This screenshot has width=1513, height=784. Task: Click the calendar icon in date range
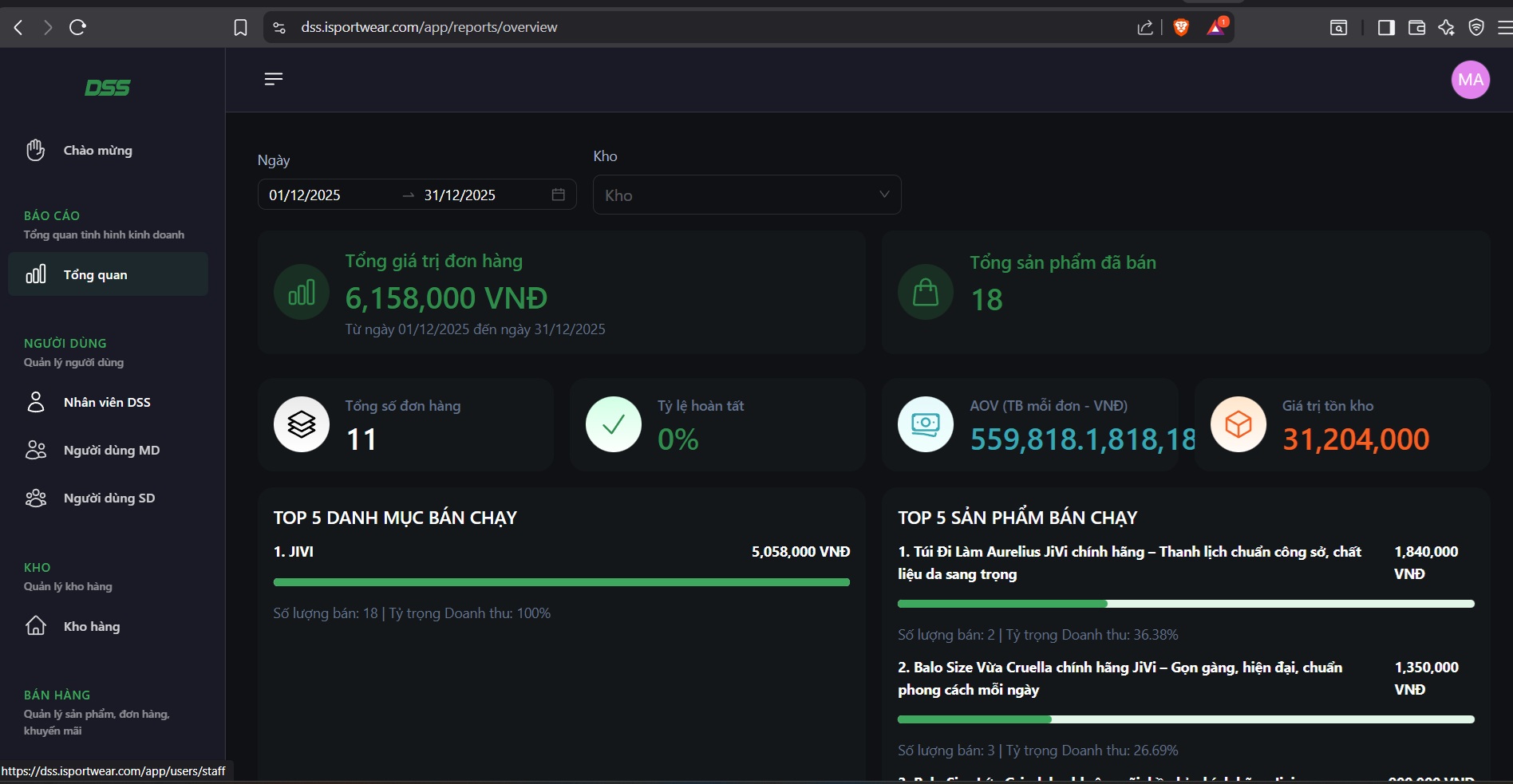tap(559, 195)
